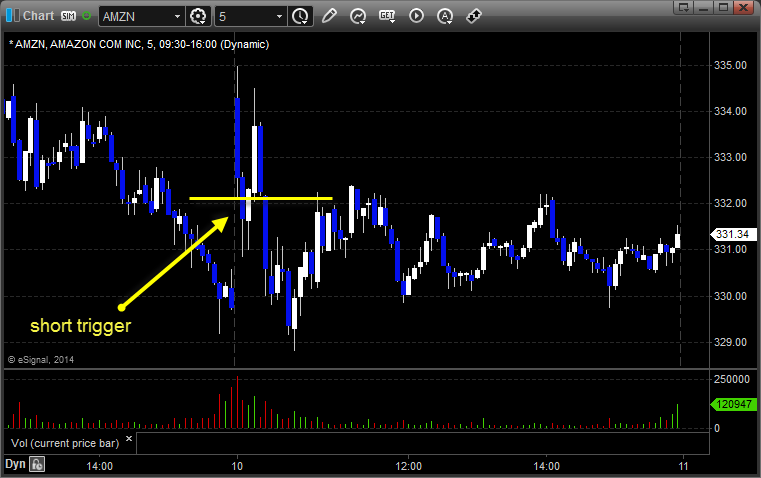Open the alerts A icon menu
This screenshot has width=761, height=478.
click(445, 16)
